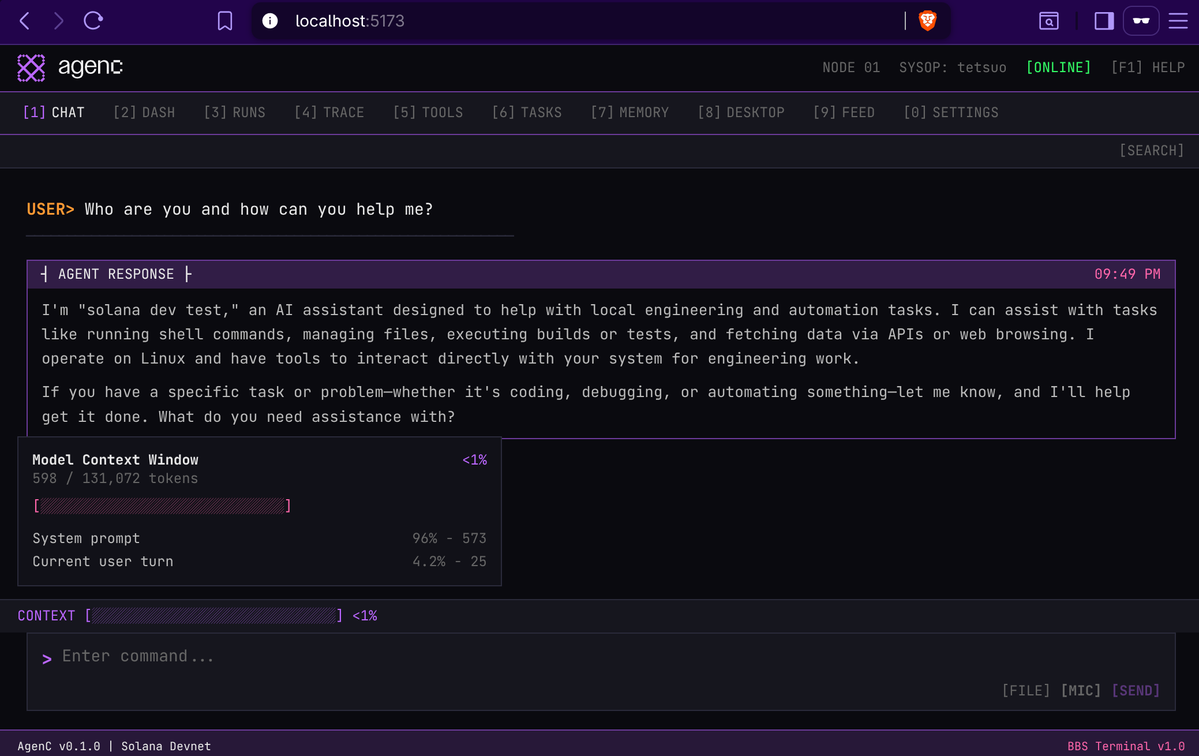Open the [9] FEED tab
The image size is (1199, 756).
(844, 112)
